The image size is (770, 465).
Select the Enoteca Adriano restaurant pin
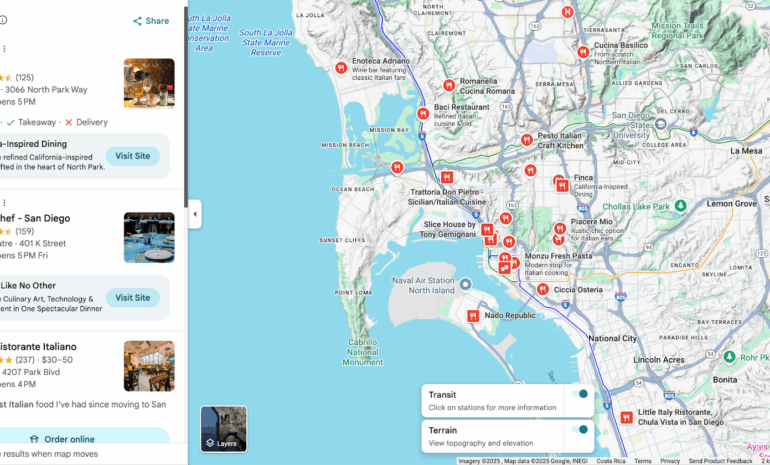click(341, 68)
